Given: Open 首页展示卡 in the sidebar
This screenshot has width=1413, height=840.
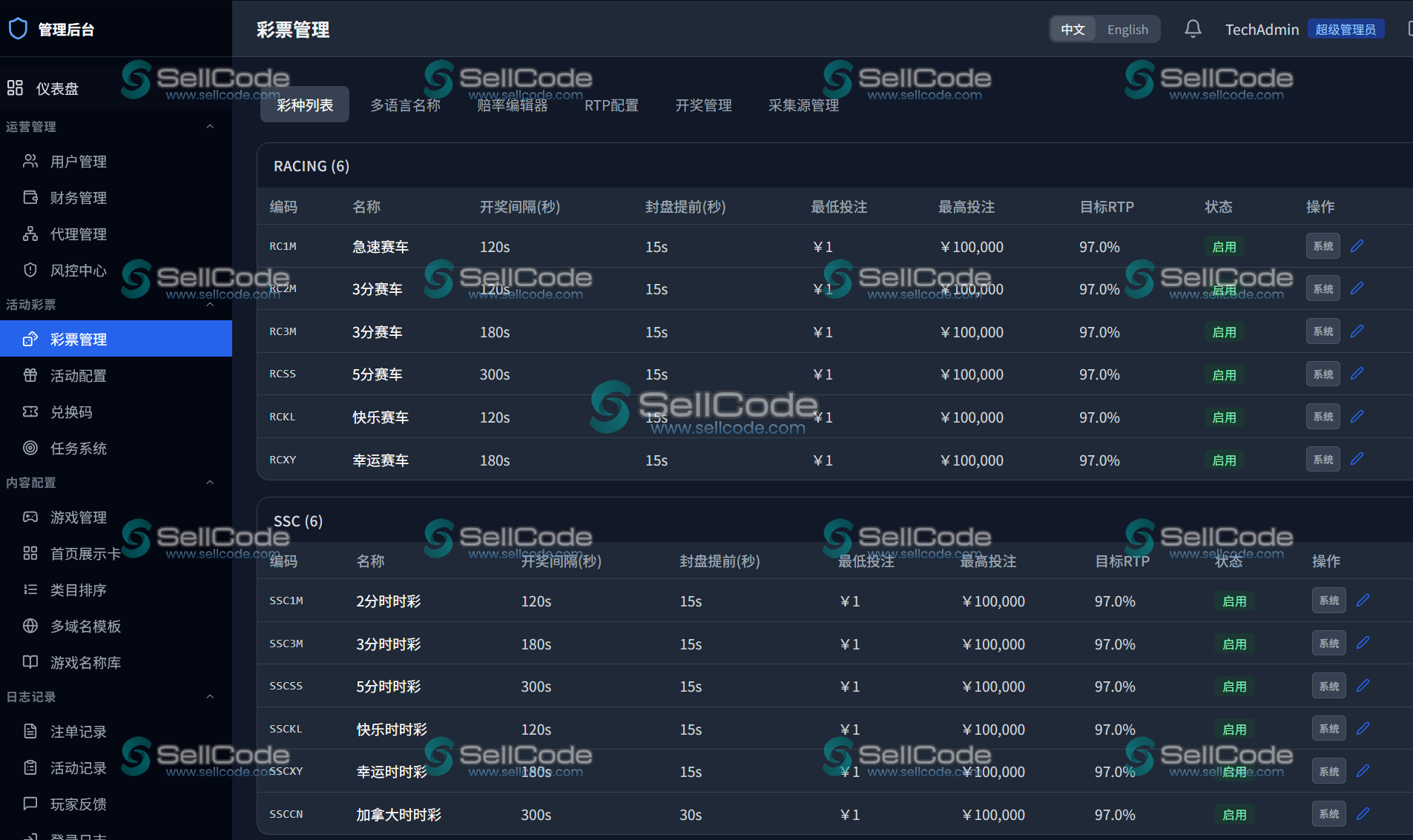Looking at the screenshot, I should click(116, 553).
